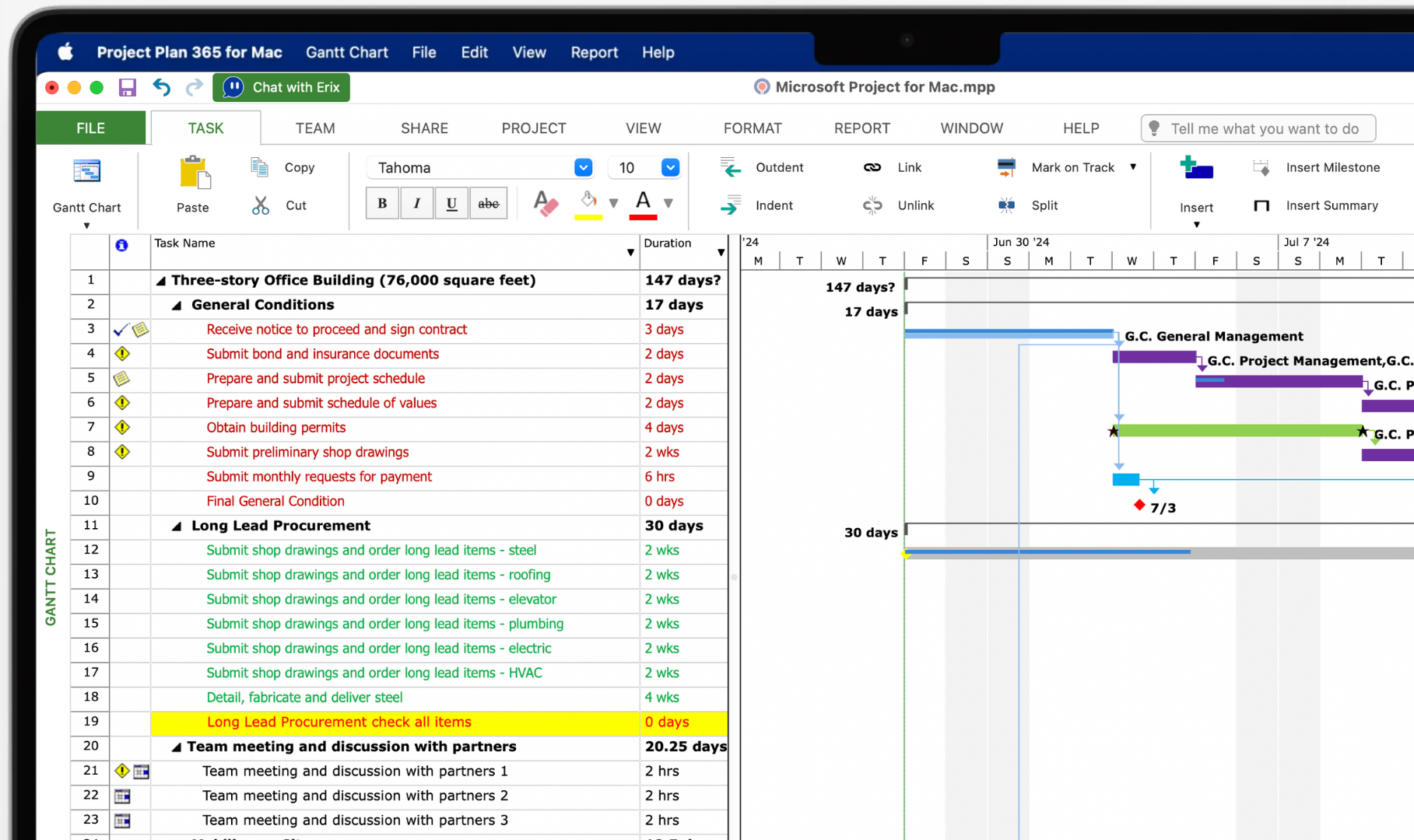This screenshot has height=840, width=1414.
Task: Switch to the REPORT ribbon tab
Action: [862, 128]
